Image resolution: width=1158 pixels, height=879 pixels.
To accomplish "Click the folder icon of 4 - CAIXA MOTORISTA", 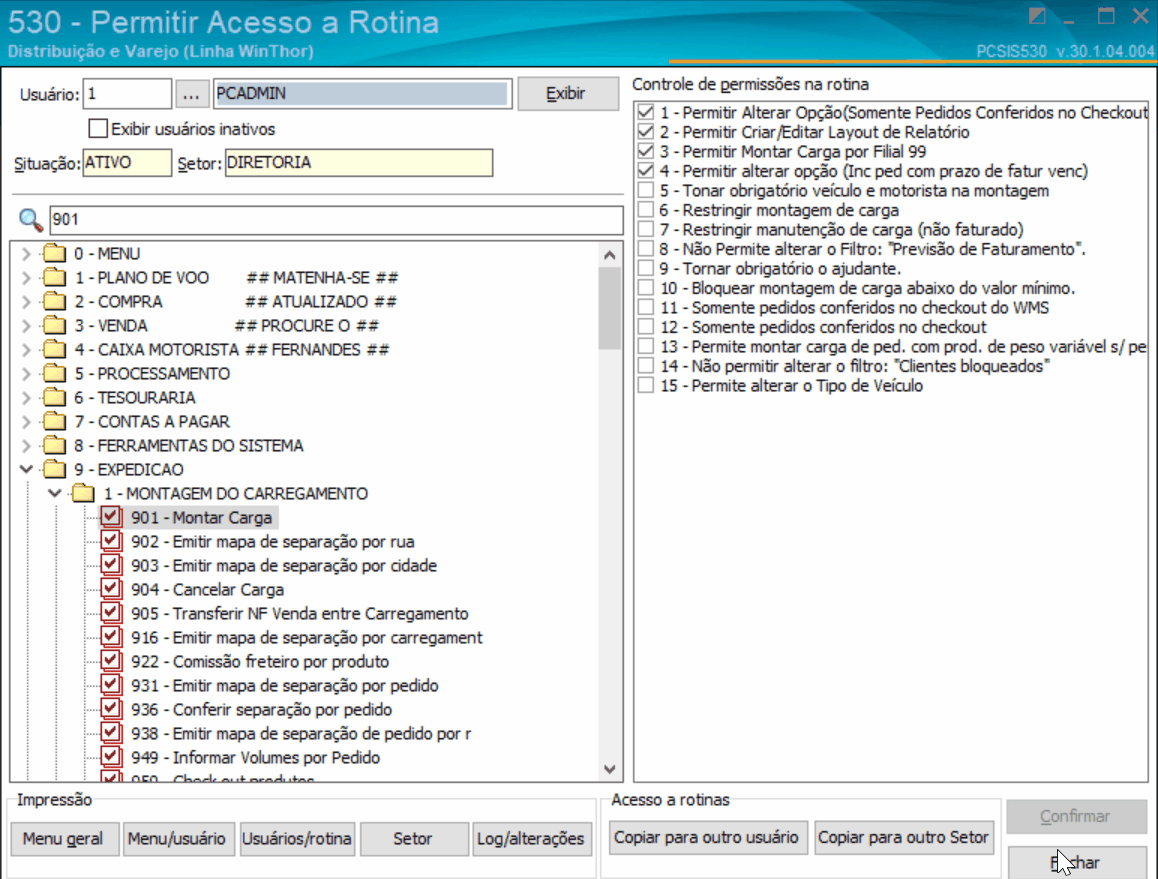I will [54, 349].
